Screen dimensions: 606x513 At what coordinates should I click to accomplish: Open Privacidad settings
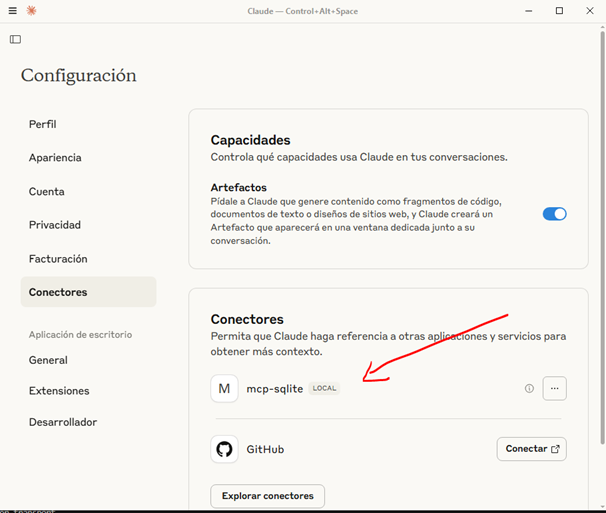click(55, 225)
